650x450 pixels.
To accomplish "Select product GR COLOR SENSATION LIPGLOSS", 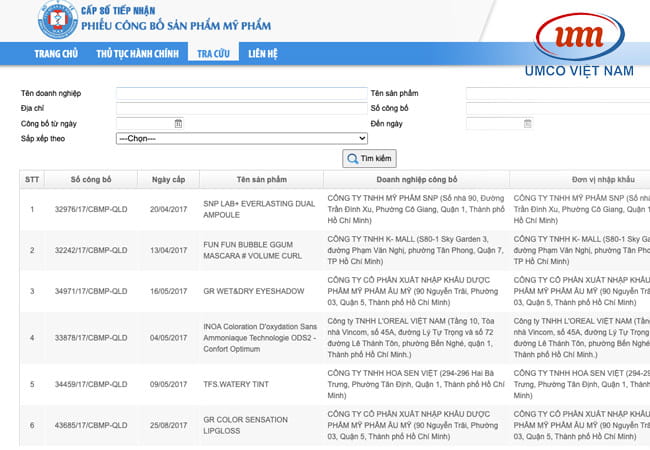I will [245, 425].
